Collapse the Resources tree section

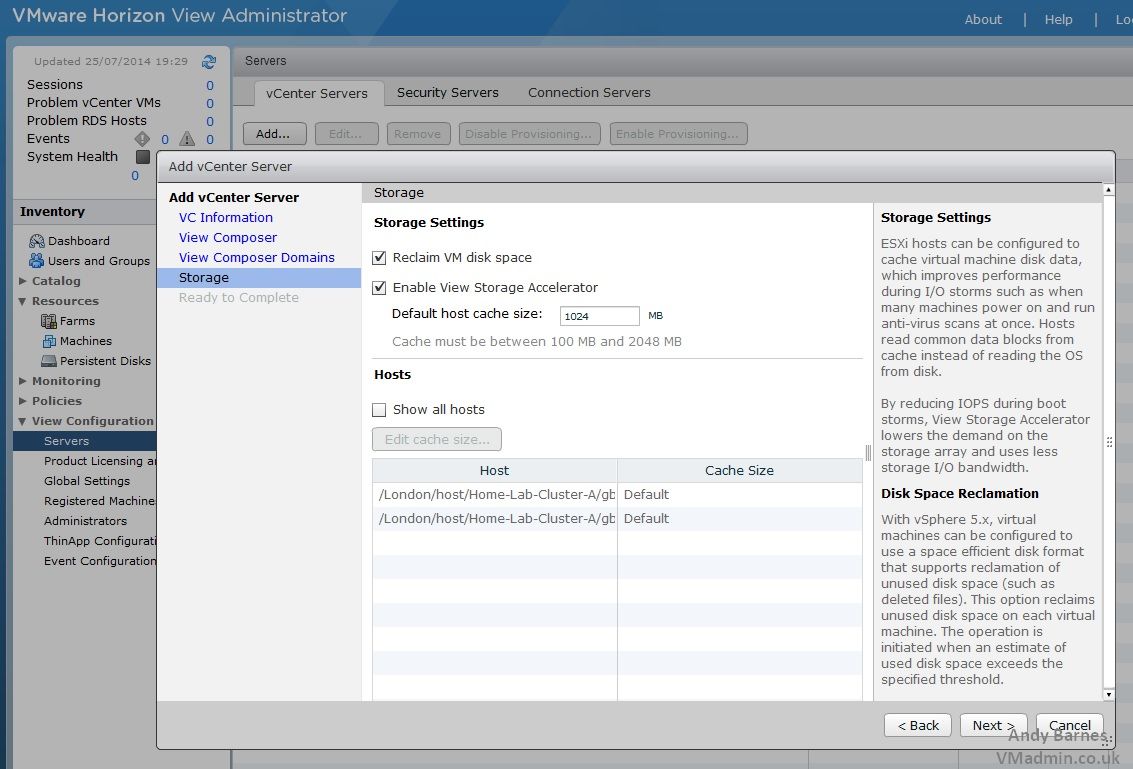pos(22,301)
